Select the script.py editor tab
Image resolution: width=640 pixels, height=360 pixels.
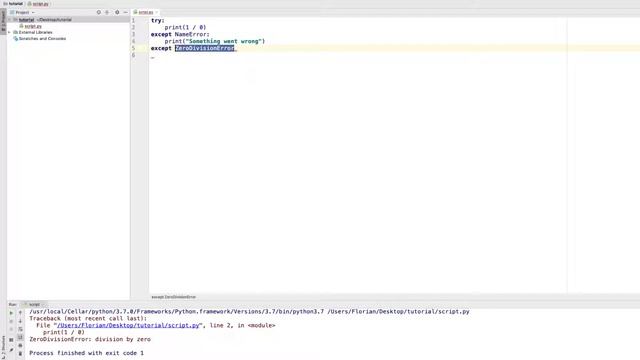point(146,12)
